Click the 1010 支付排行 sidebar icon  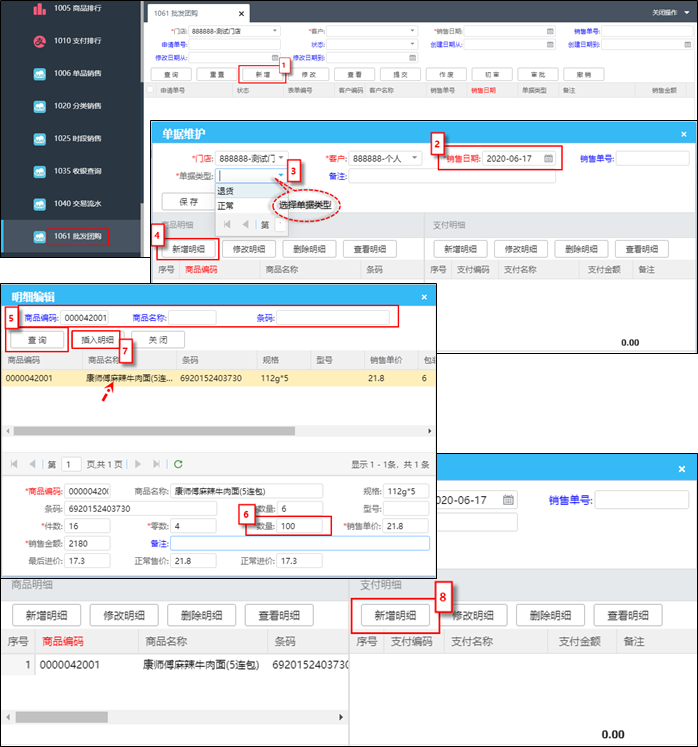40,42
